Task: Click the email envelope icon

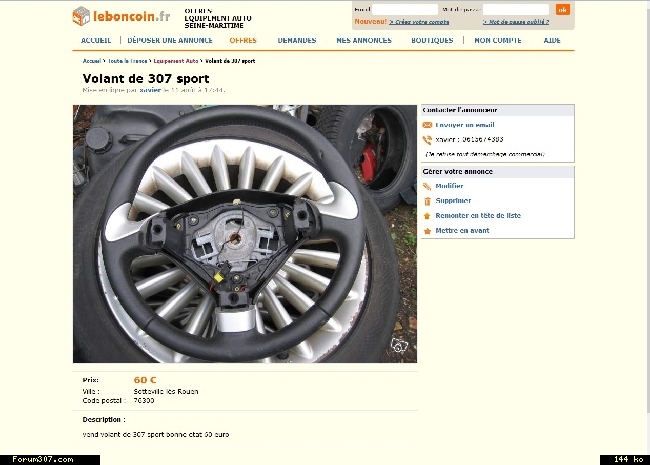Action: (427, 125)
